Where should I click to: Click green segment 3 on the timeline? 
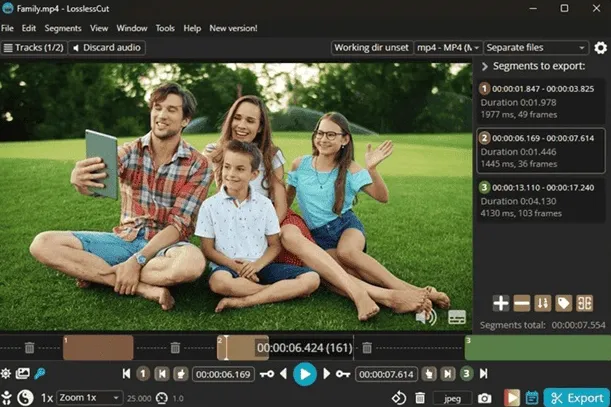[x=538, y=347]
